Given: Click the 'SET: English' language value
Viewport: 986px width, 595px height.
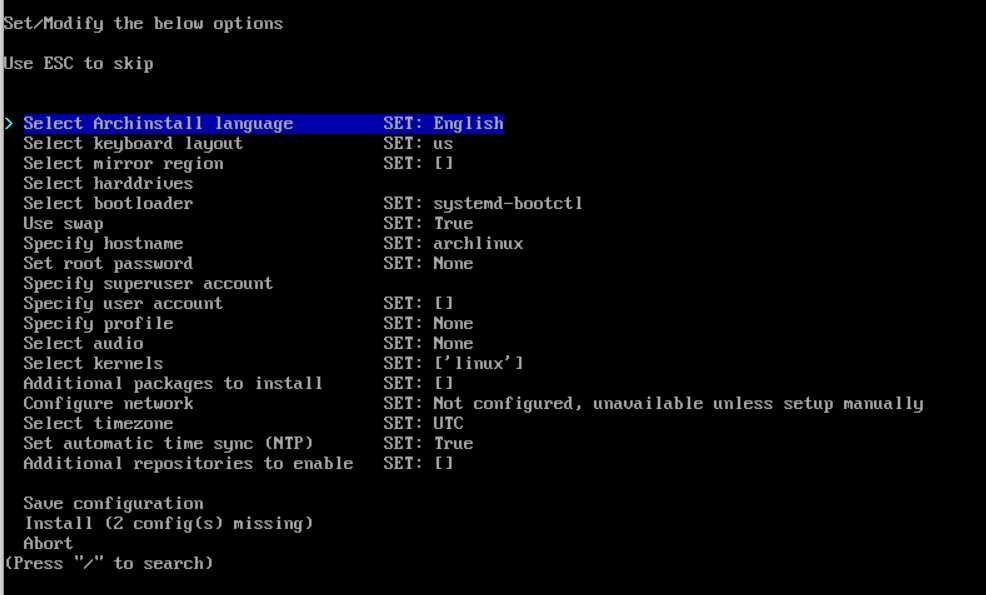Looking at the screenshot, I should (443, 123).
